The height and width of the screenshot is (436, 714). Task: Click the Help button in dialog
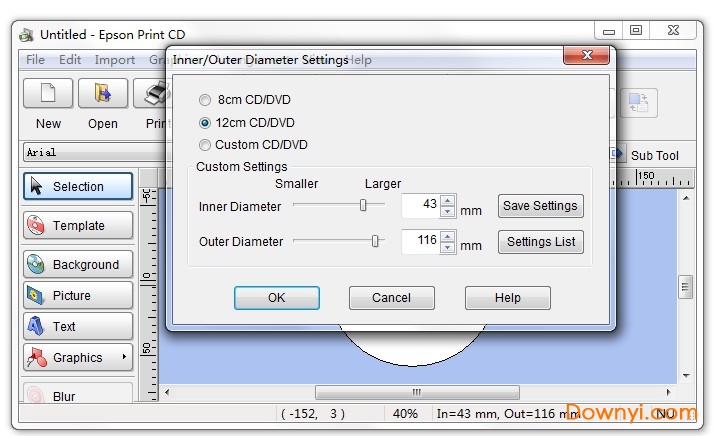508,298
